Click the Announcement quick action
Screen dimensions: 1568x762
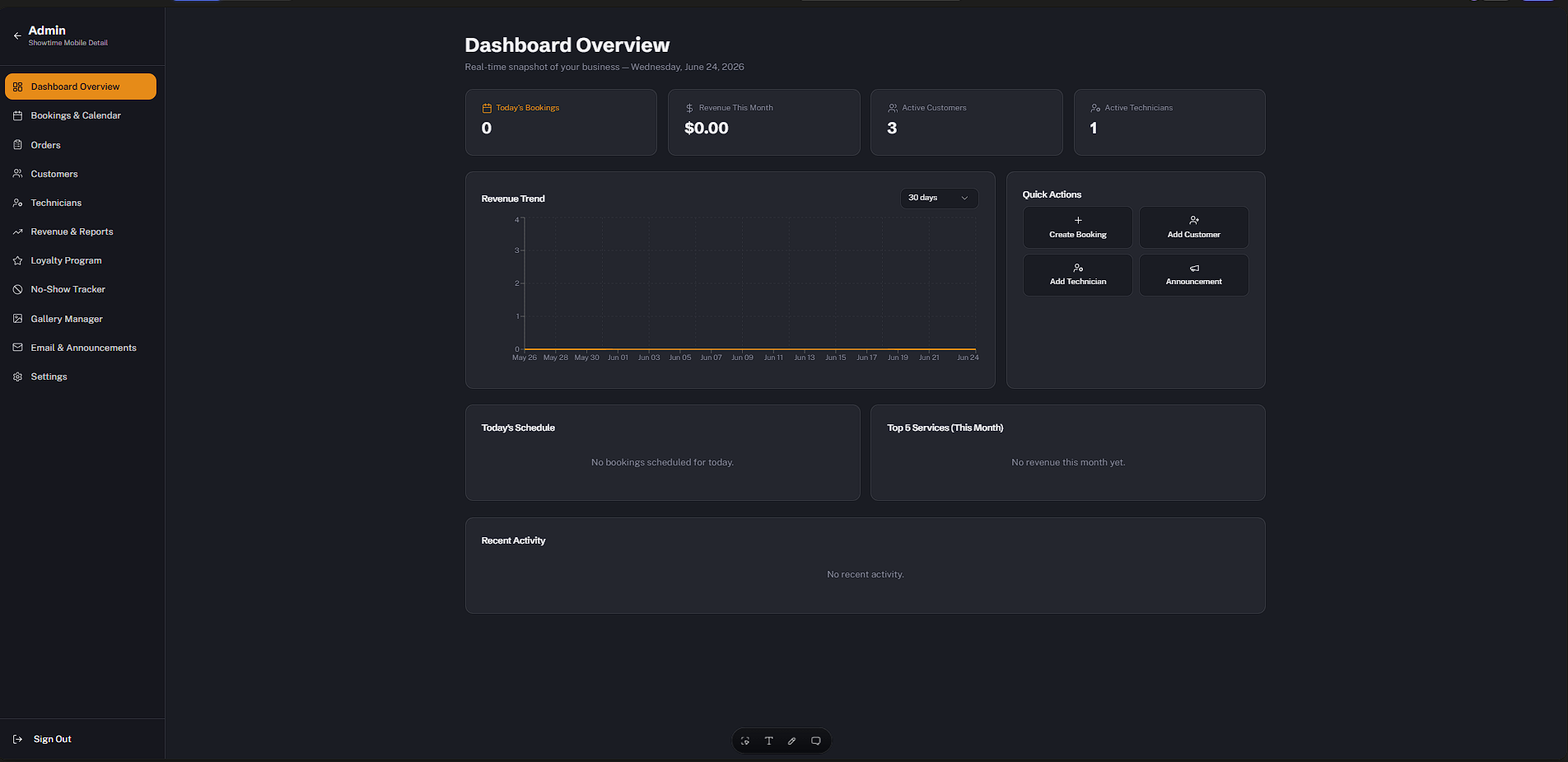(1194, 275)
